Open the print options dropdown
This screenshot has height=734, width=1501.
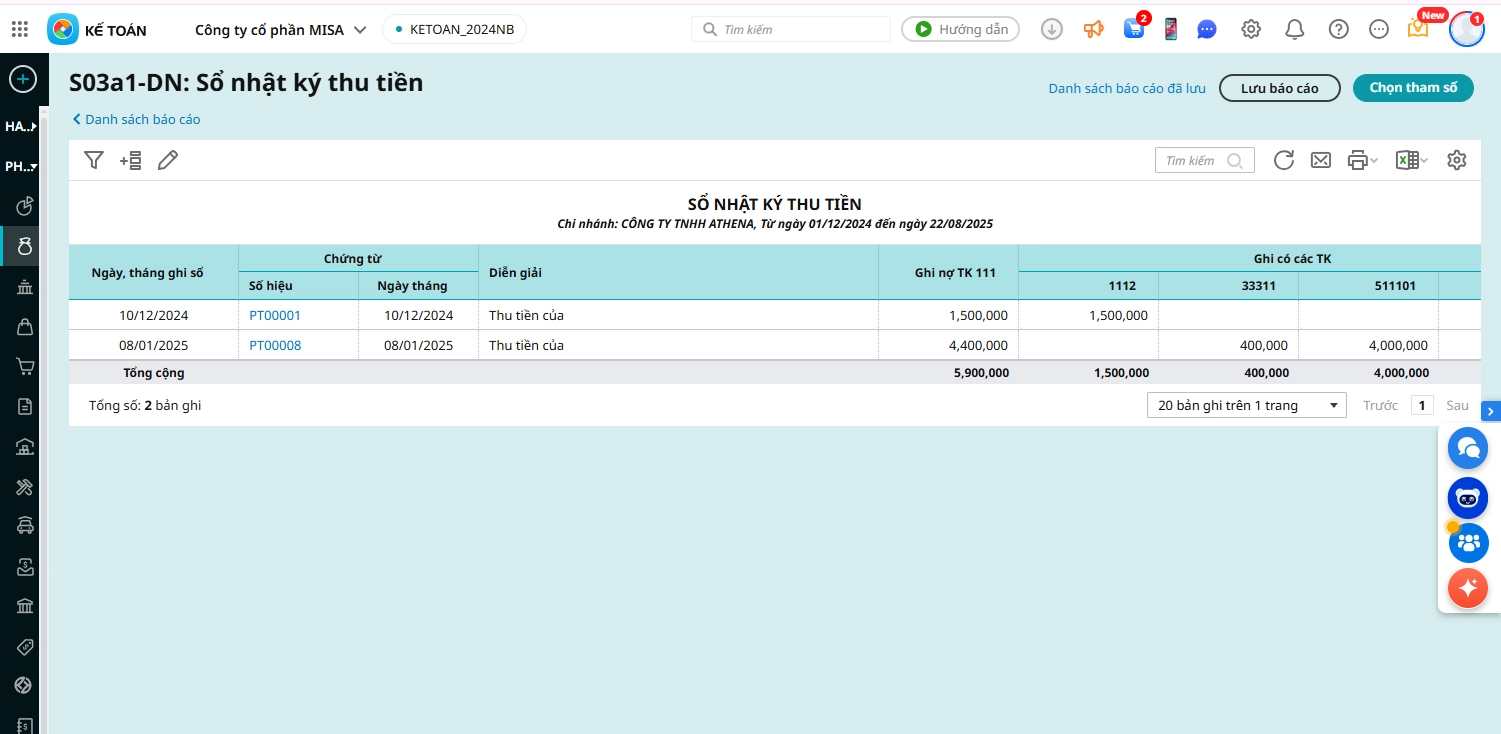point(1362,160)
